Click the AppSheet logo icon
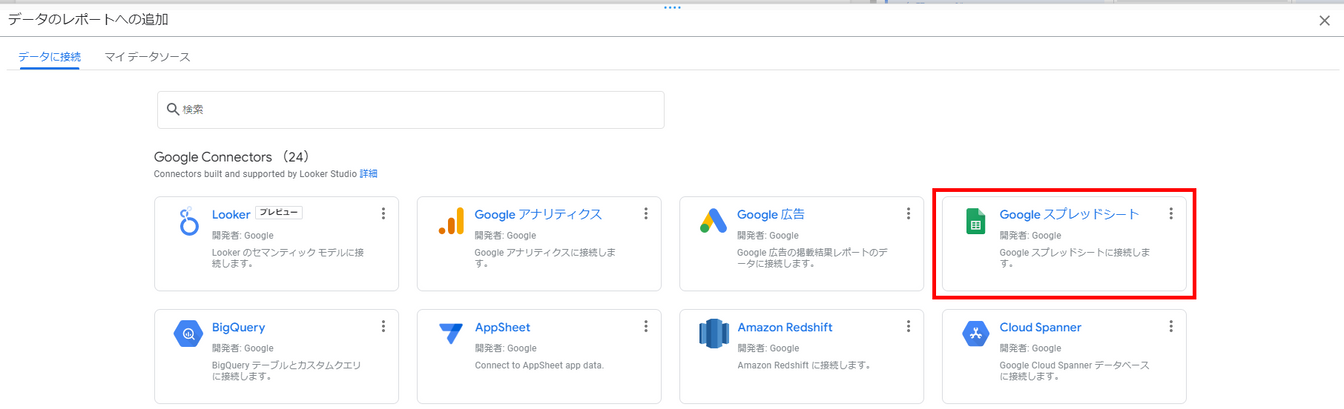This screenshot has width=1344, height=409. 451,334
